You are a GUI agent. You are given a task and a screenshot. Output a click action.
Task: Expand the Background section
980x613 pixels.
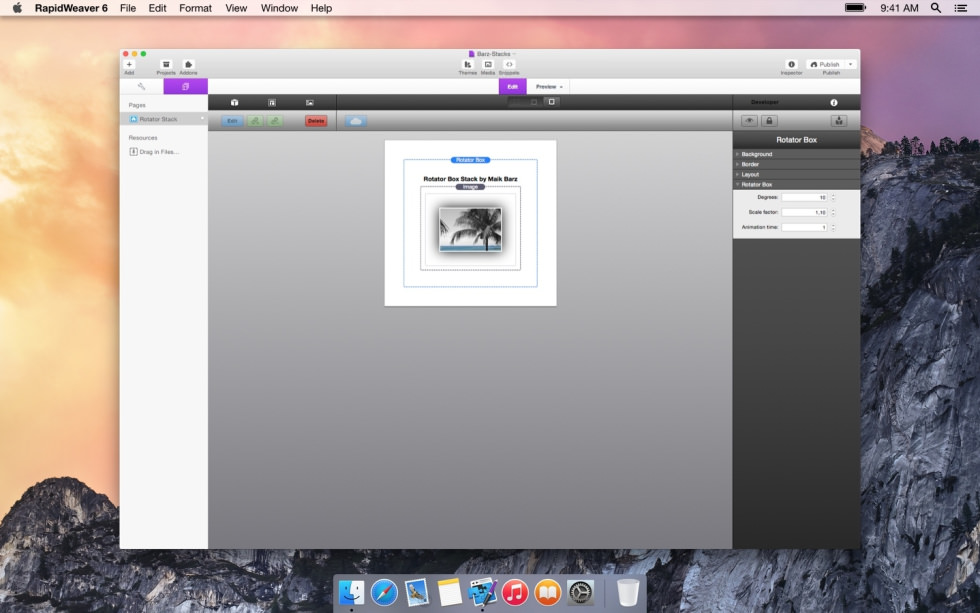[x=796, y=154]
